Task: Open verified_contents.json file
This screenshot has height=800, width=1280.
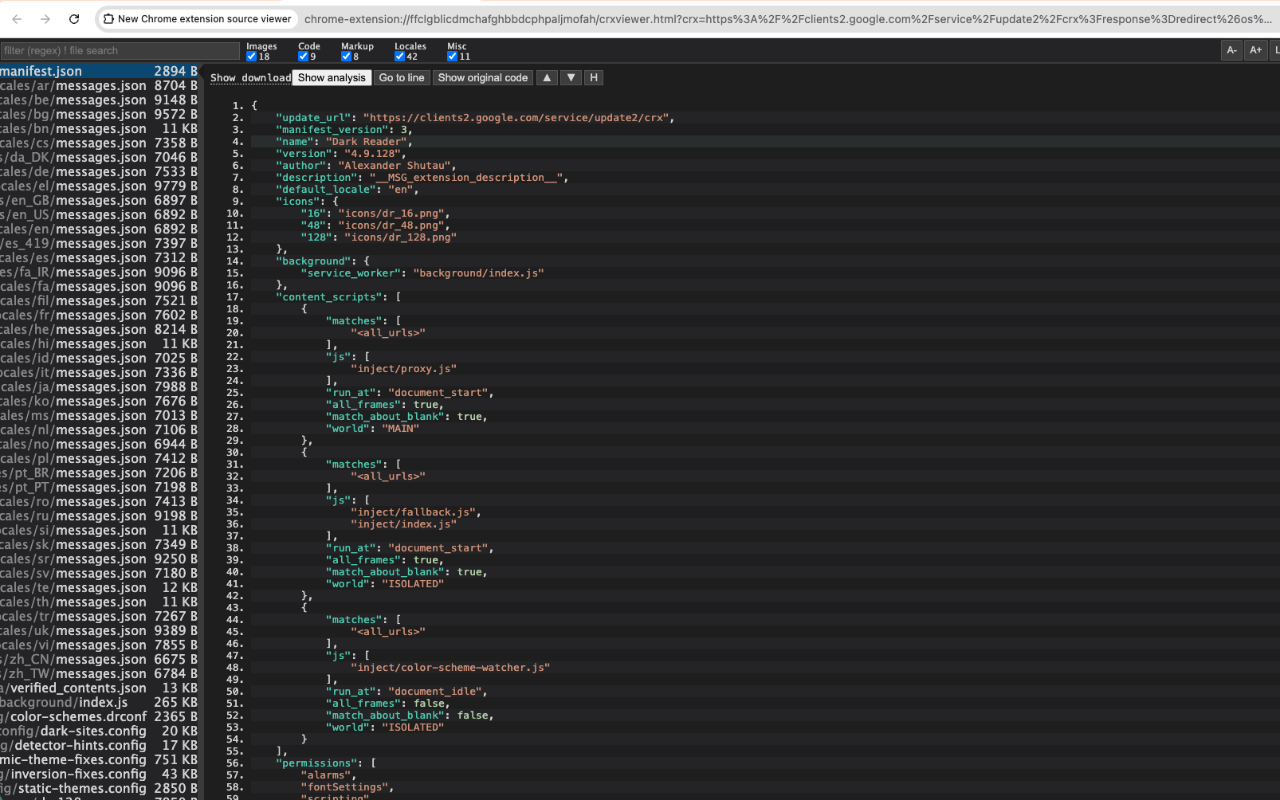Action: (x=100, y=688)
